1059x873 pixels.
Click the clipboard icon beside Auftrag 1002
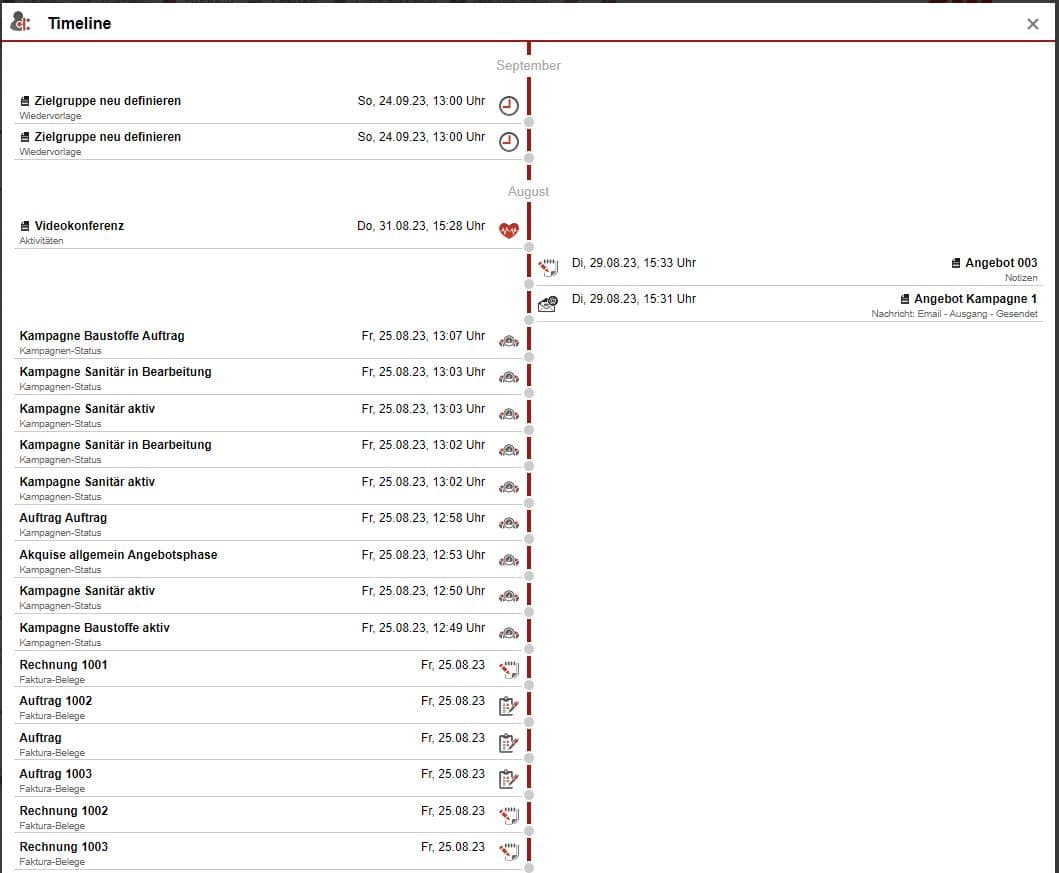tap(509, 706)
